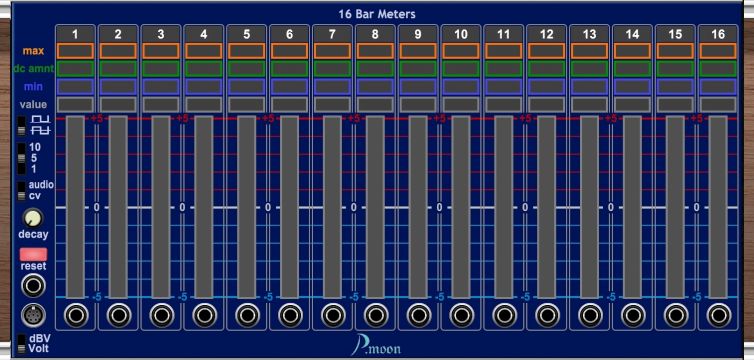Click the bar meter of channel 13
The height and width of the screenshot is (360, 754).
pos(590,207)
